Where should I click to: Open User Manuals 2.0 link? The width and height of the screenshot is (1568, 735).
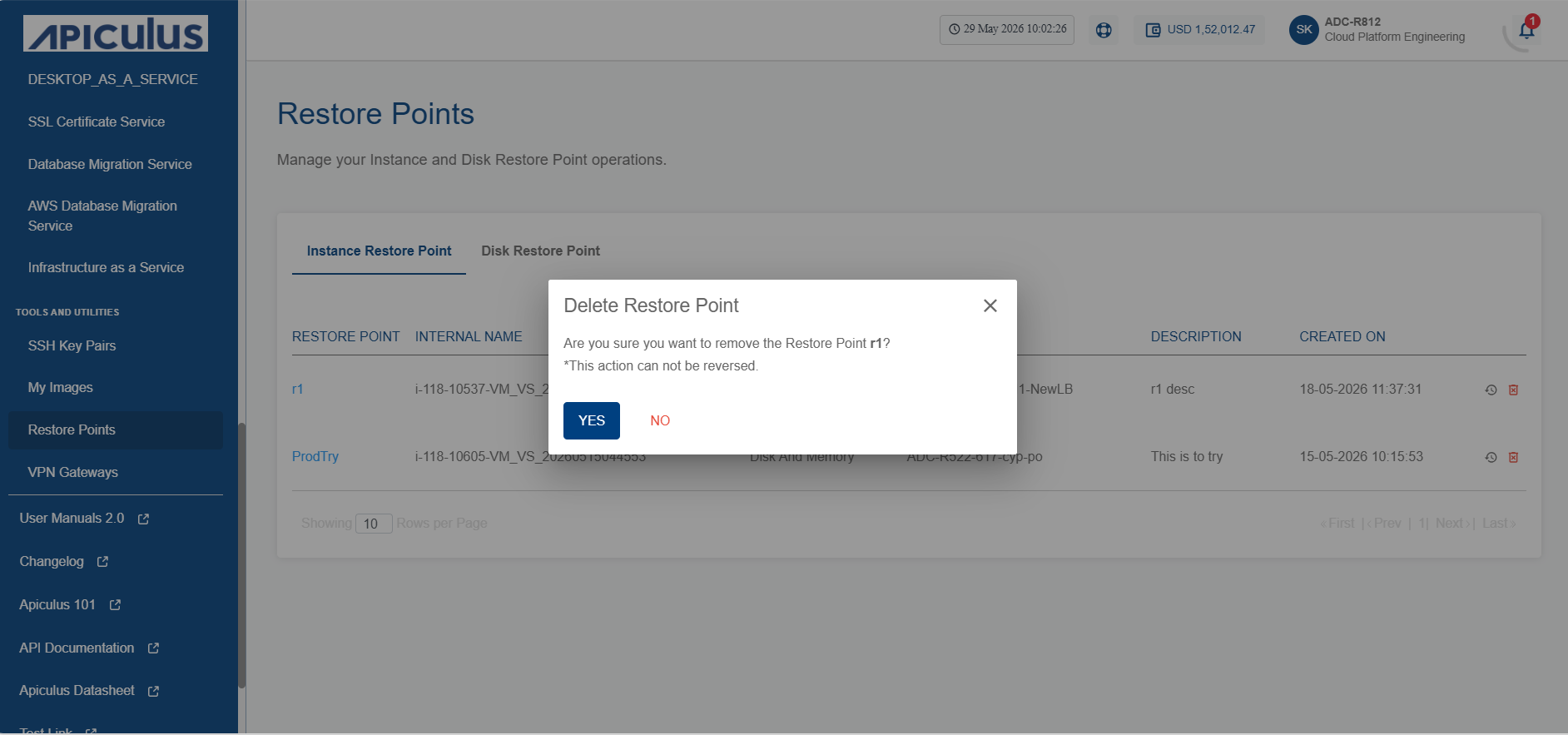pyautogui.click(x=72, y=518)
